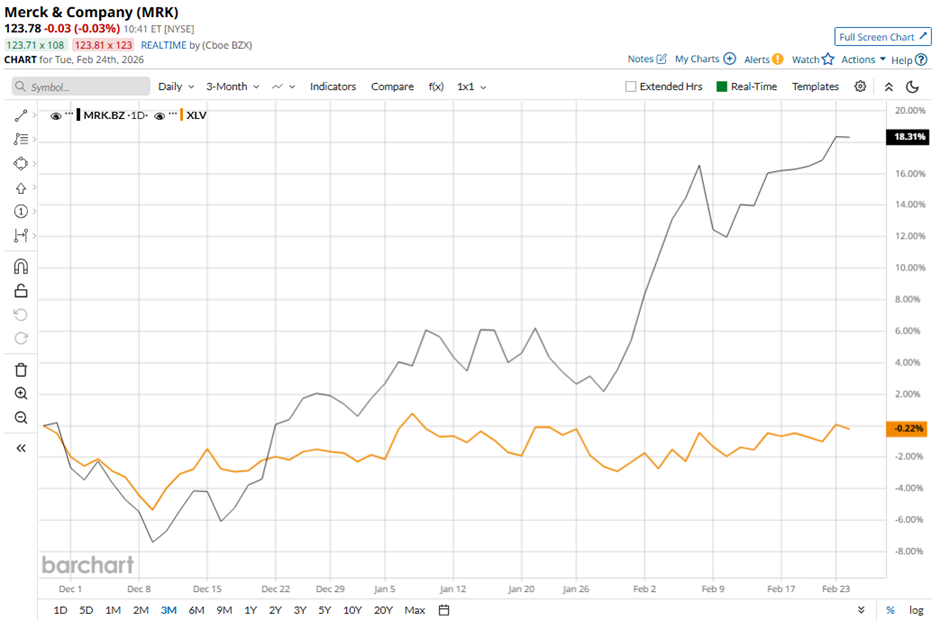This screenshot has width=940, height=621.
Task: Delete drawings with the trash icon
Action: pos(20,369)
